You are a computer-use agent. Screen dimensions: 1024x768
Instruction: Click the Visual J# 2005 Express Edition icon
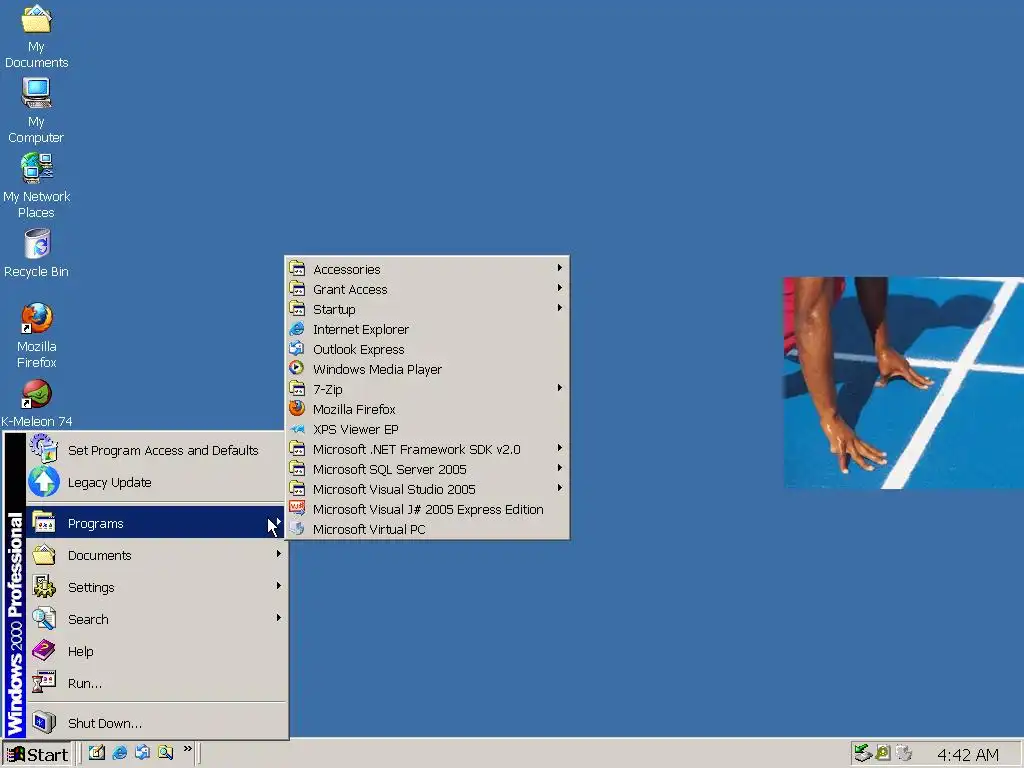tap(297, 509)
